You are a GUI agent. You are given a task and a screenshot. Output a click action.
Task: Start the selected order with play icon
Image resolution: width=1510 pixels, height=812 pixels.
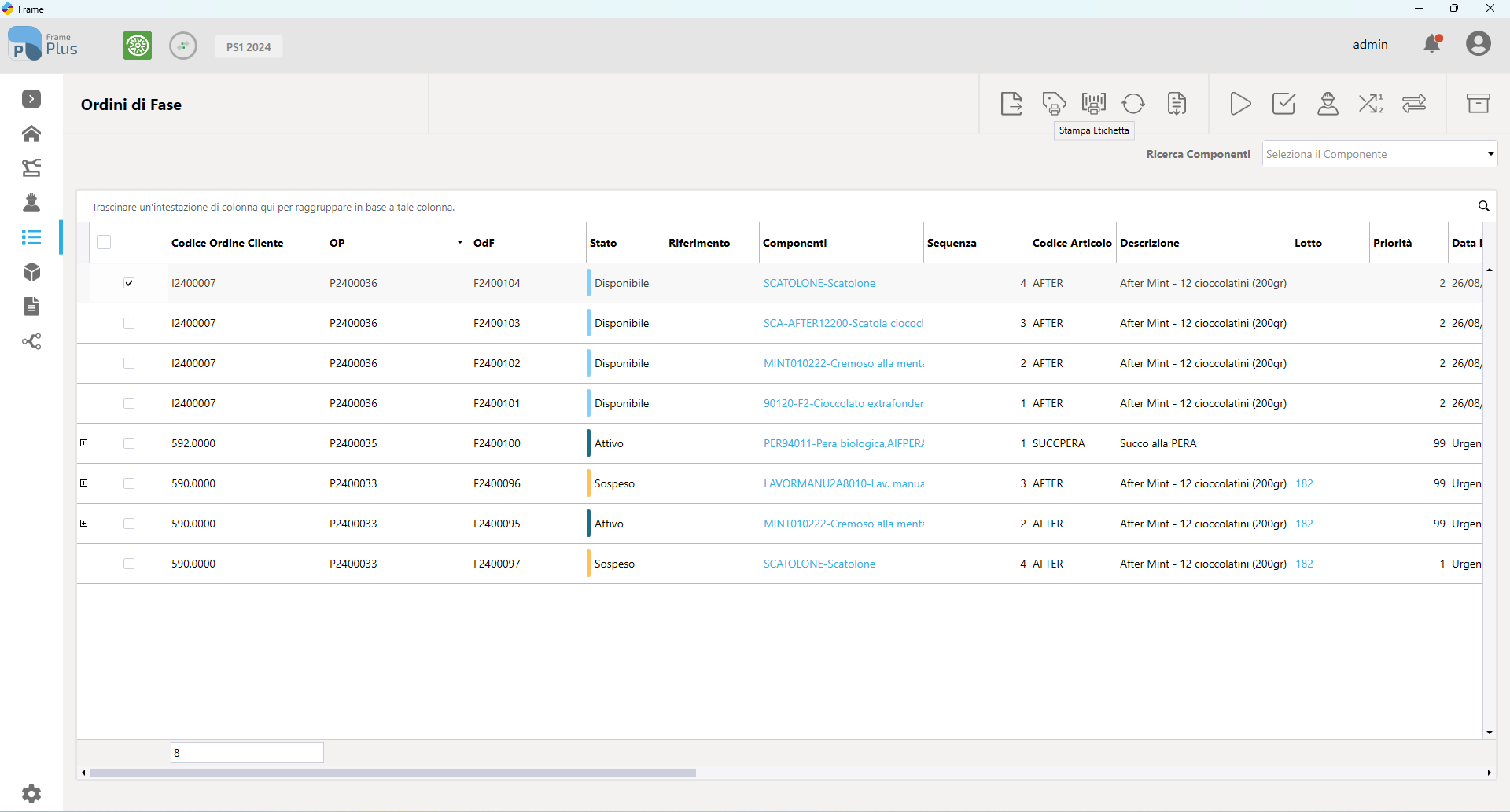1240,104
